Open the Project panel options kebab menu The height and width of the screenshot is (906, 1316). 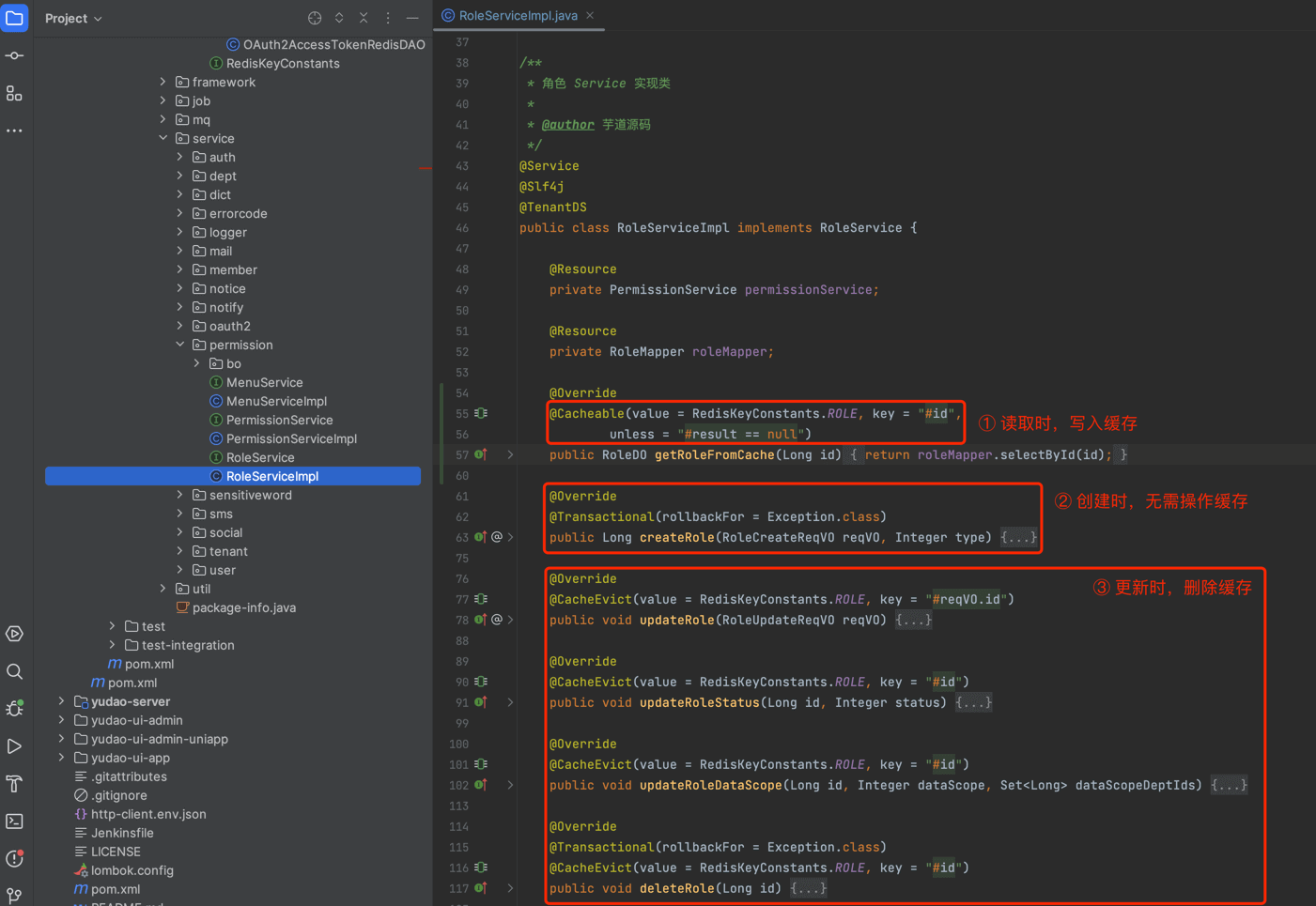point(387,18)
